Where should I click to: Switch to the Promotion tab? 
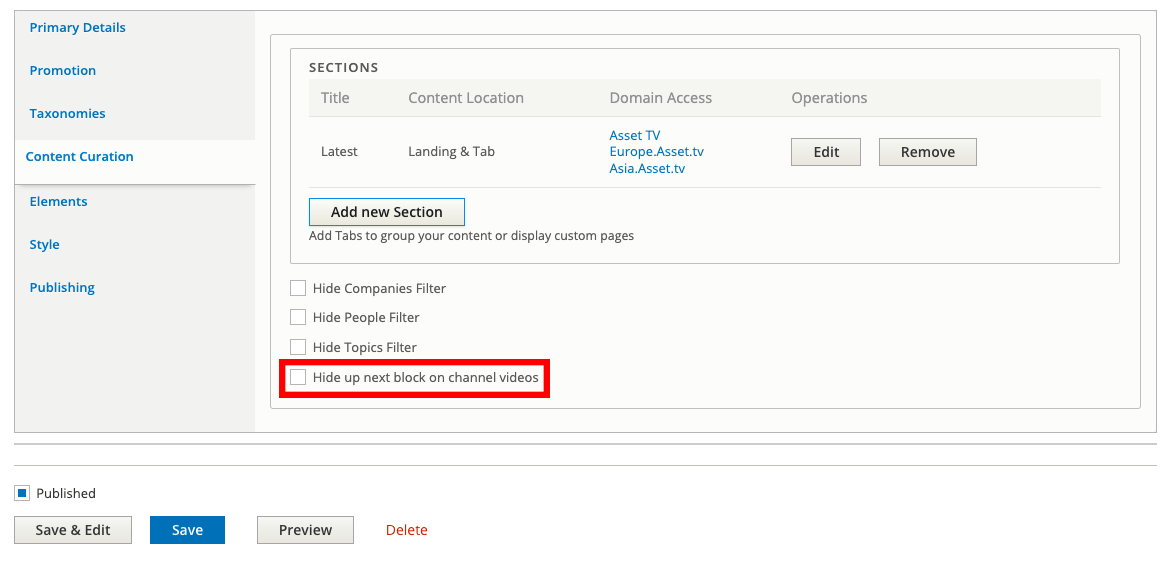pos(63,70)
